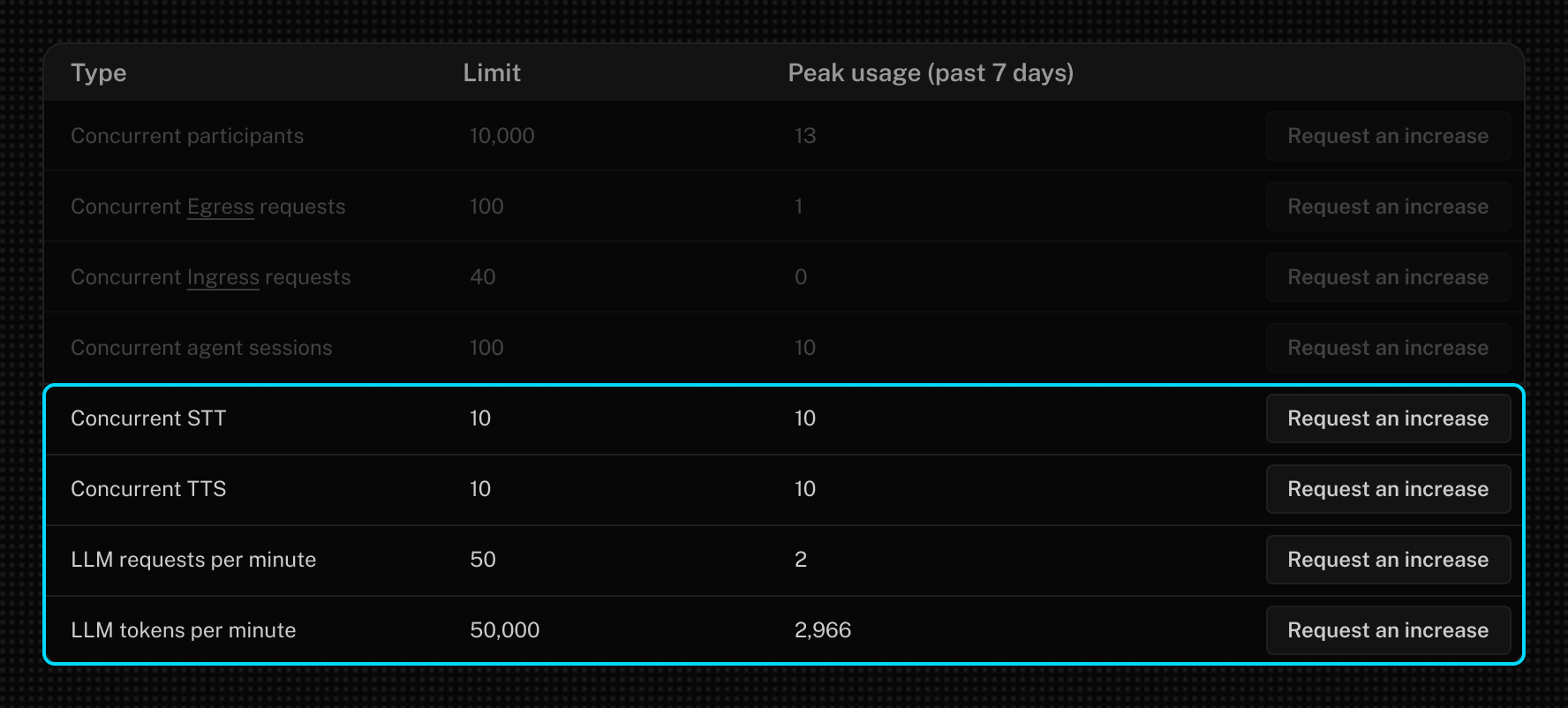Screen dimensions: 1568x708
Task: Request an increase for Concurrent TTS
Action: [x=1388, y=489]
